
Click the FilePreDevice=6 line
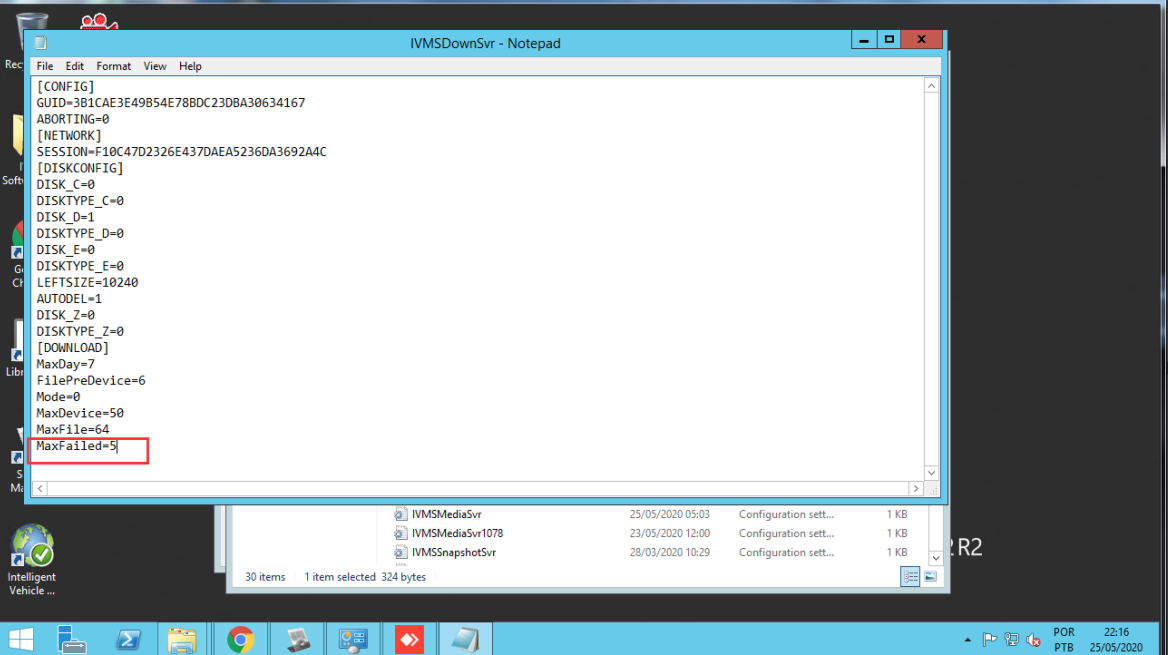[91, 381]
